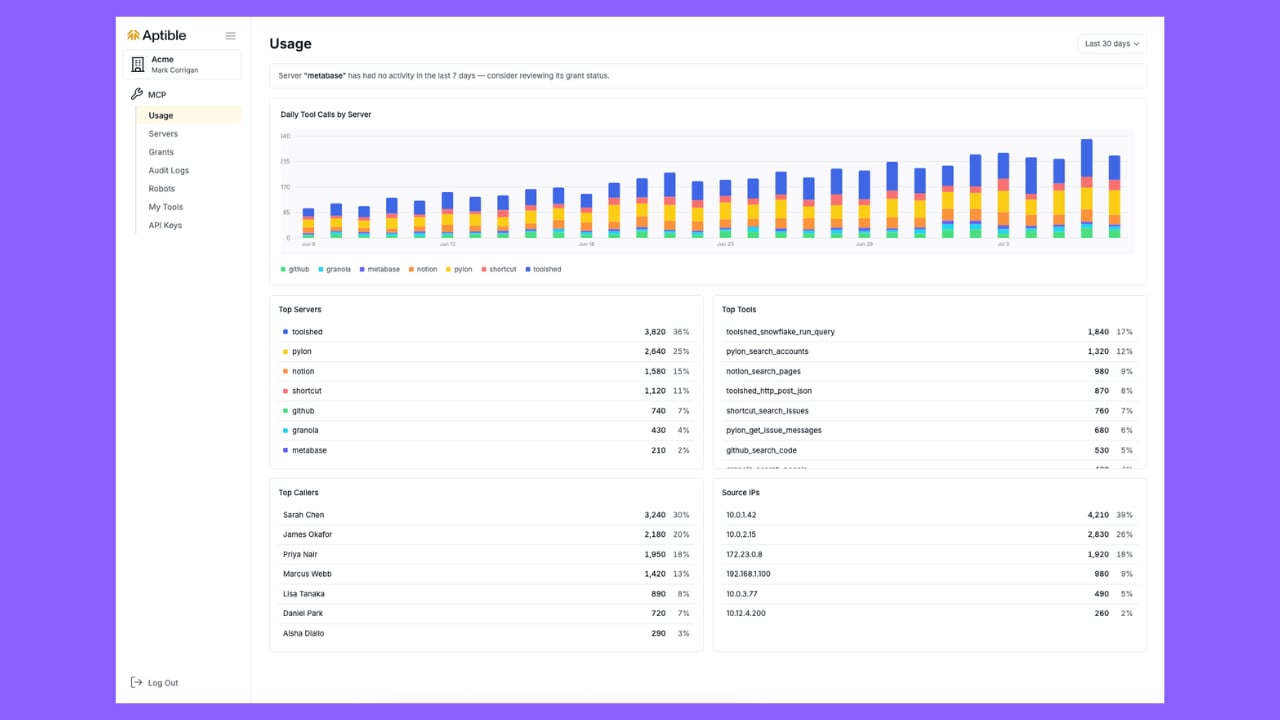Toggle notion series in chart legend
1280x720 pixels.
coord(423,269)
